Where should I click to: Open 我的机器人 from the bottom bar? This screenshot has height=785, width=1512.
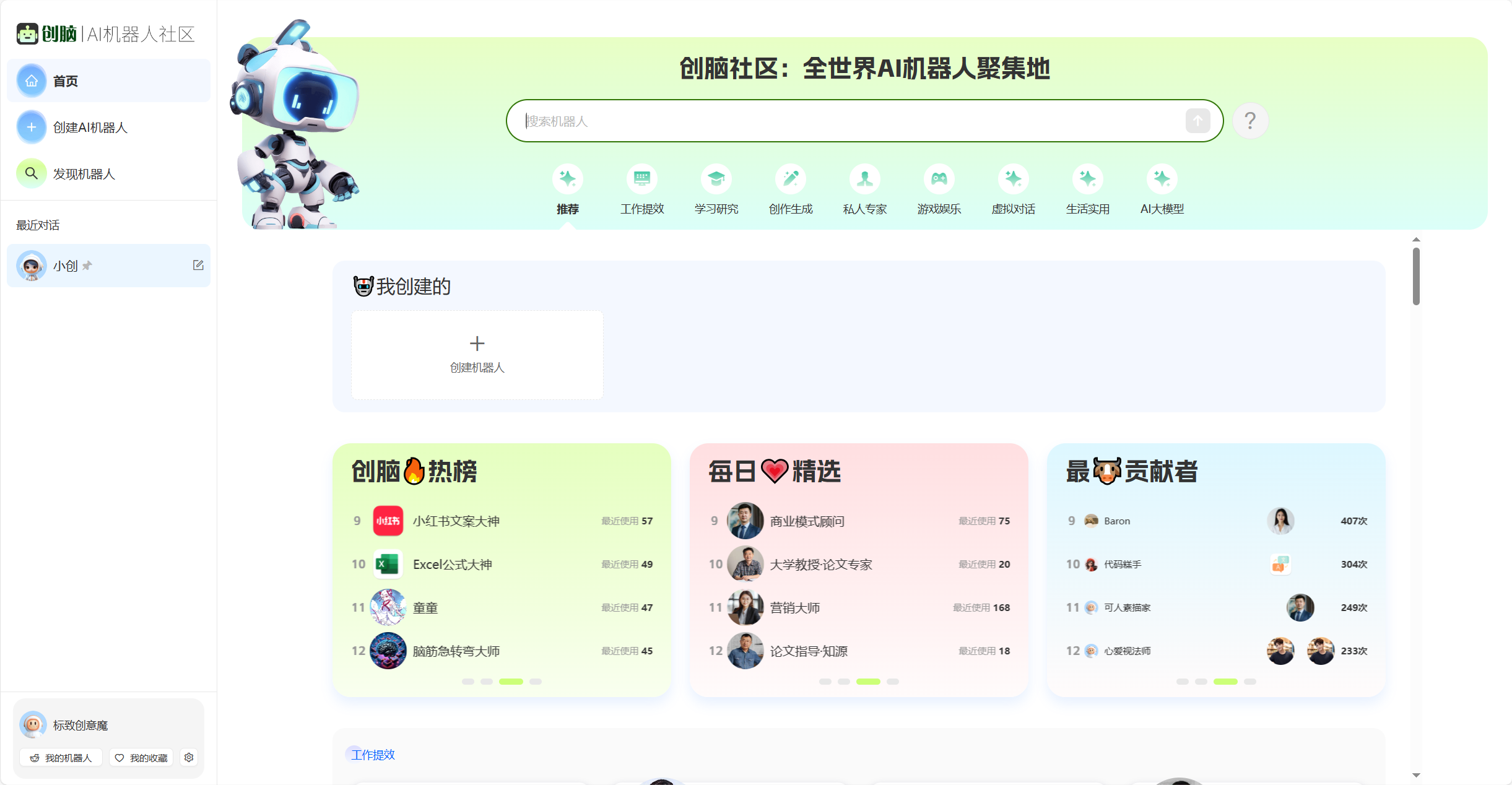pos(60,757)
